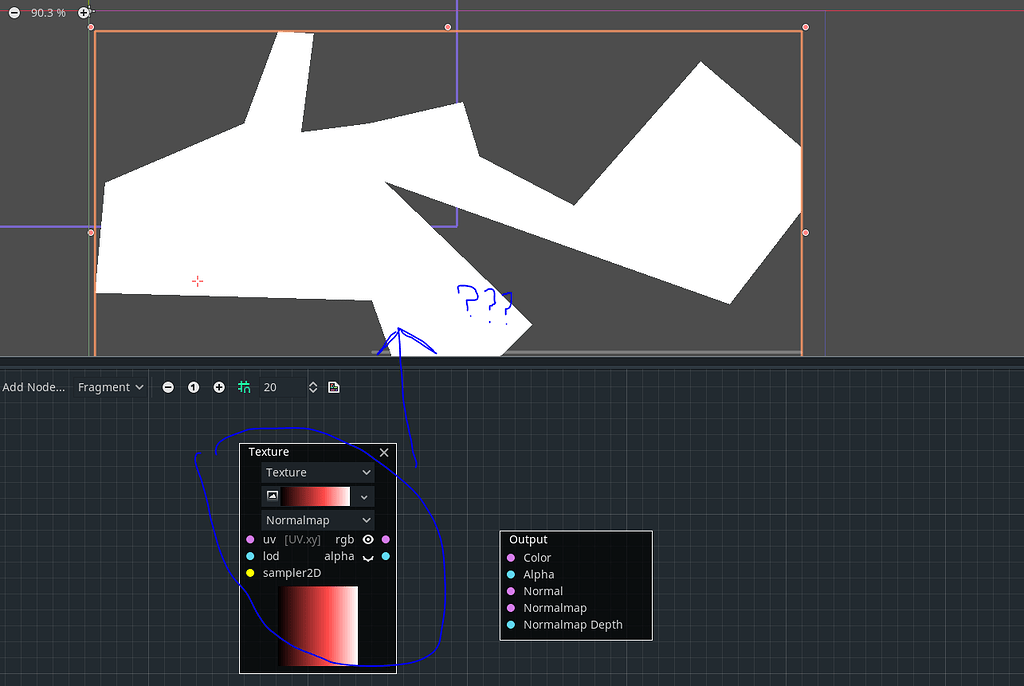Toggle the rgb preview eye on Texture node
This screenshot has height=686, width=1024.
pyautogui.click(x=368, y=539)
